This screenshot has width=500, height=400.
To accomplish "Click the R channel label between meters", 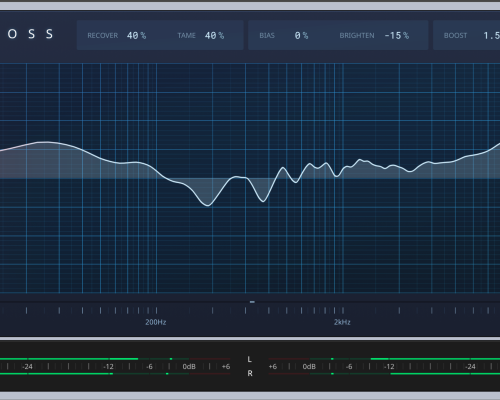I will pos(250,373).
